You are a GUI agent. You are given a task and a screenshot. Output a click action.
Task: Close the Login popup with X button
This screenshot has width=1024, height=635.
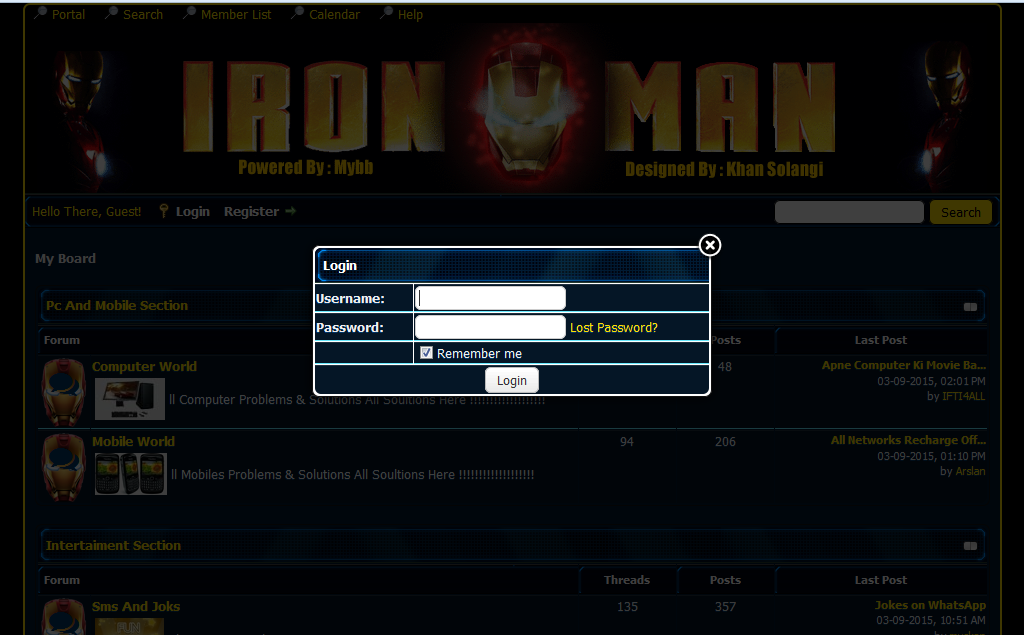(710, 245)
